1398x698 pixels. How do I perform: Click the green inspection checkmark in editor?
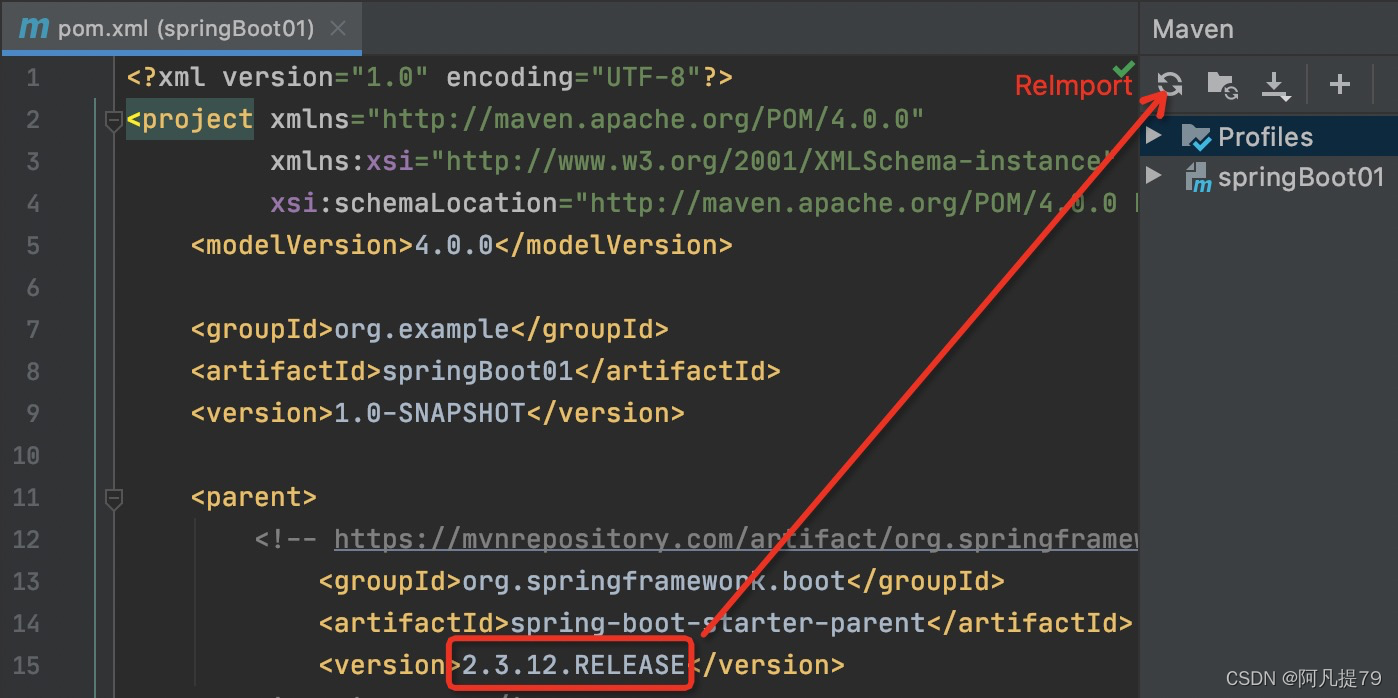(1124, 69)
